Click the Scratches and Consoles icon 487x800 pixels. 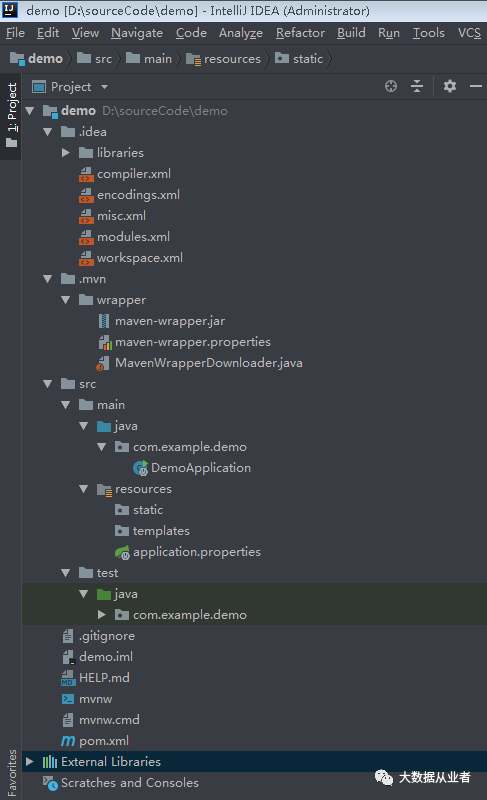pos(50,783)
